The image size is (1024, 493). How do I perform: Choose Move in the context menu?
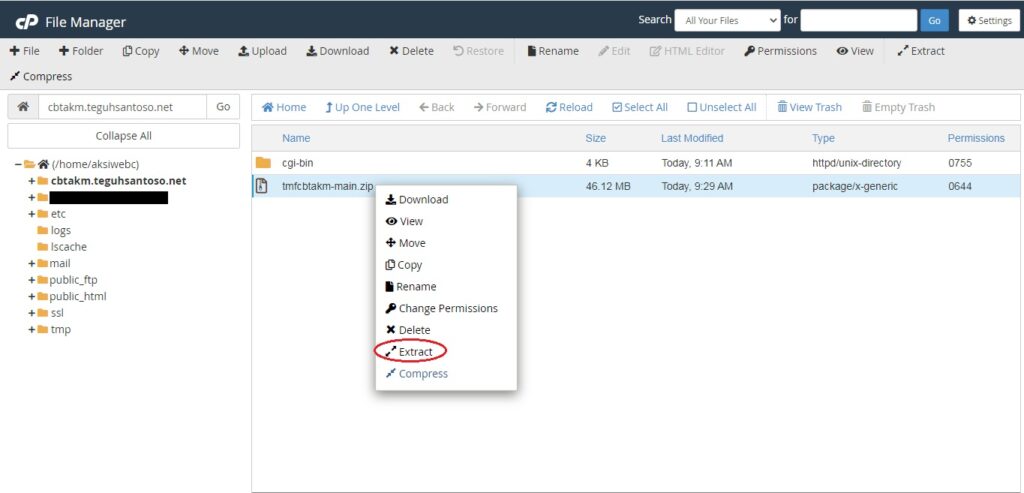406,243
